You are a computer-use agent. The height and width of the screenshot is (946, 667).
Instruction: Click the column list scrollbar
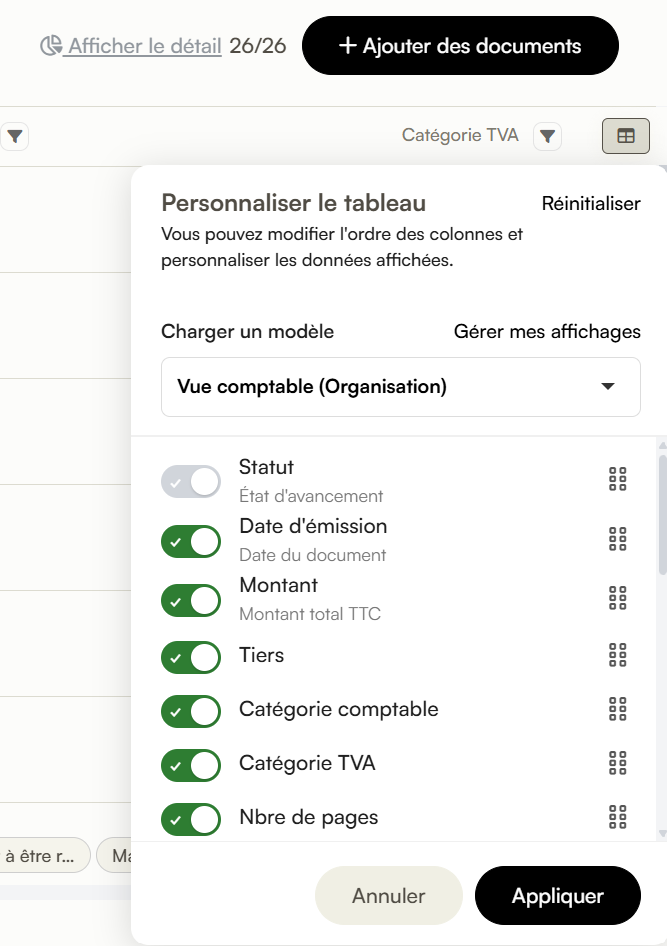[x=662, y=513]
